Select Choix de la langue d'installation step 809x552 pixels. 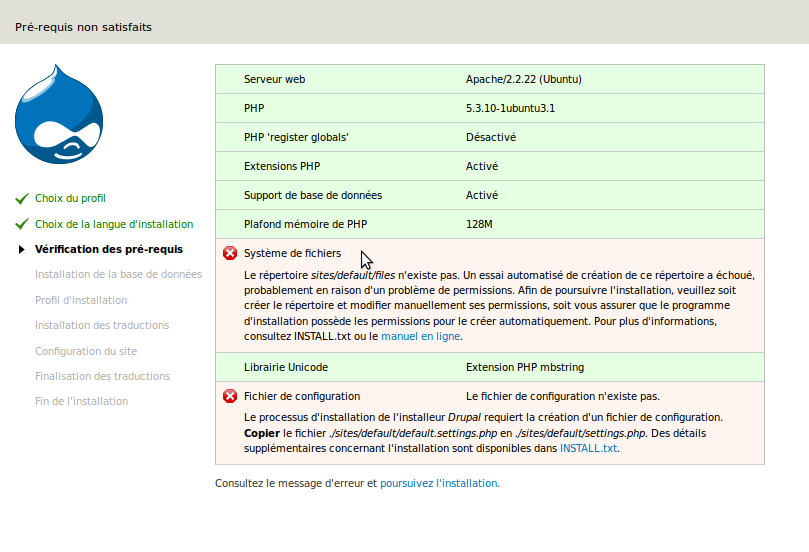114,224
